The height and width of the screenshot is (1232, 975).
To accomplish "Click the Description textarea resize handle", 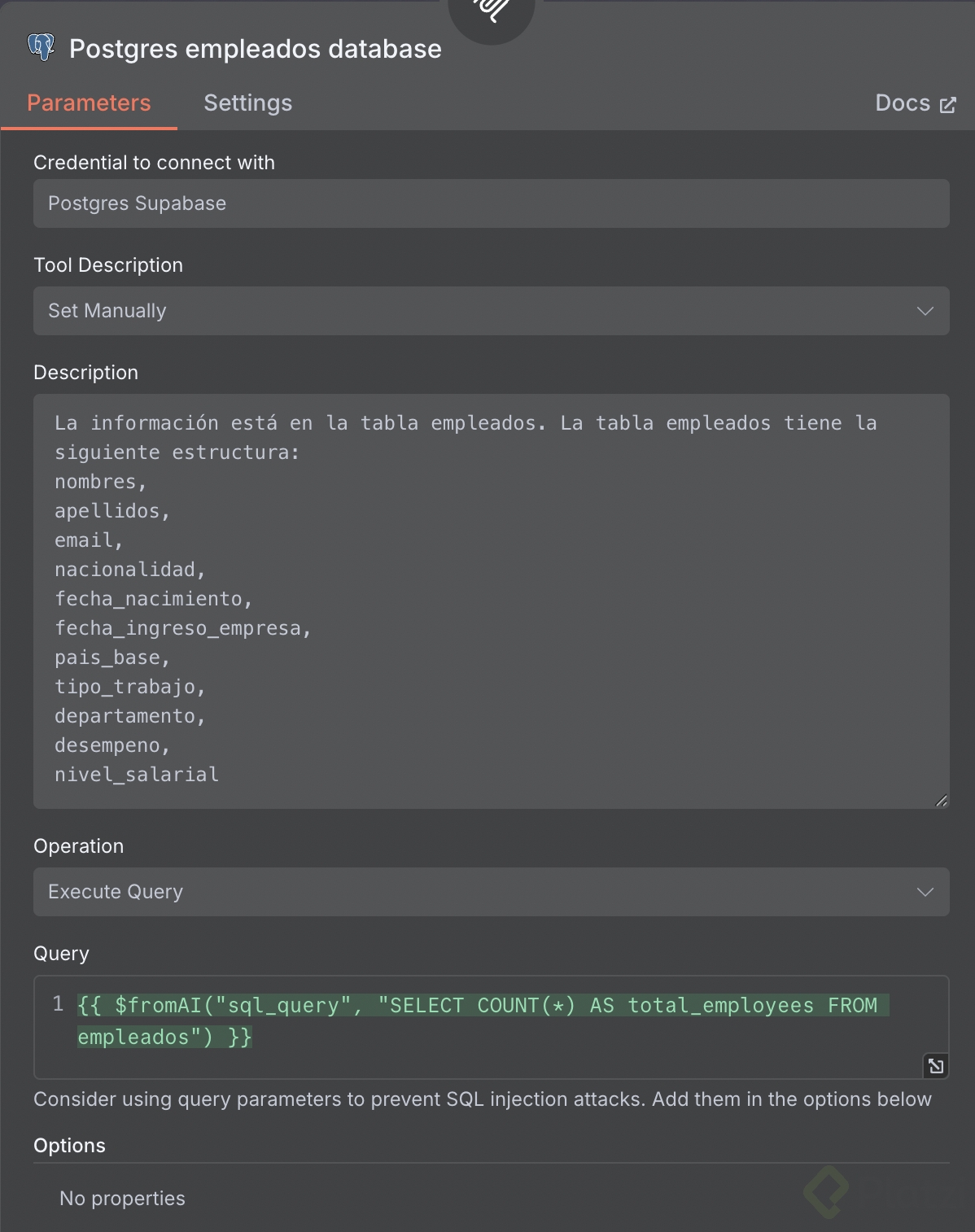I will click(941, 801).
